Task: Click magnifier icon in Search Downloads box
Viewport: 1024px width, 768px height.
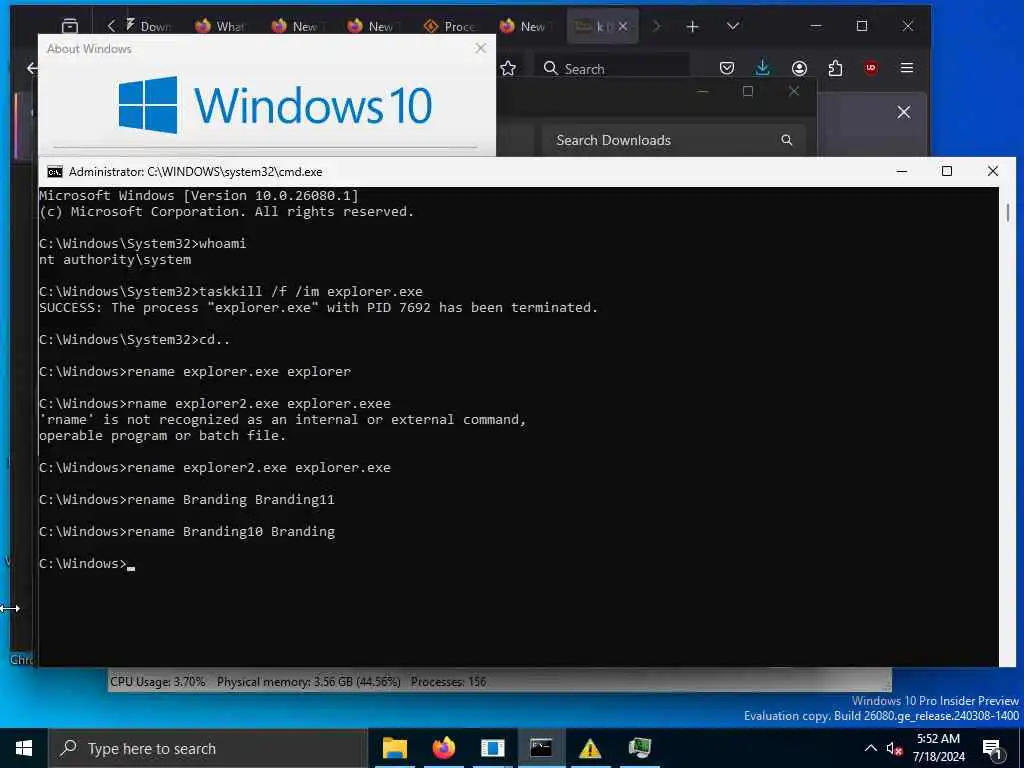Action: click(787, 140)
